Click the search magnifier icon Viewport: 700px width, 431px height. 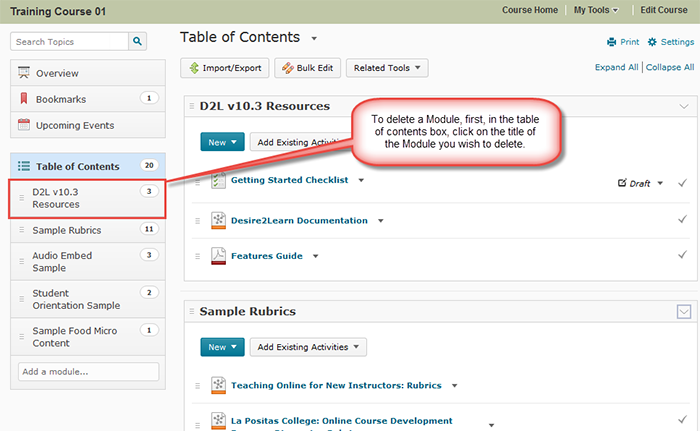tap(138, 42)
